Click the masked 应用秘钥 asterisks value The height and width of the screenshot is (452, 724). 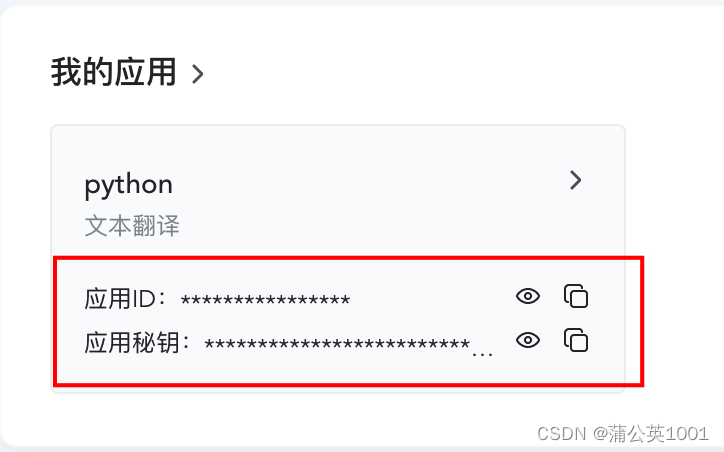tap(337, 344)
